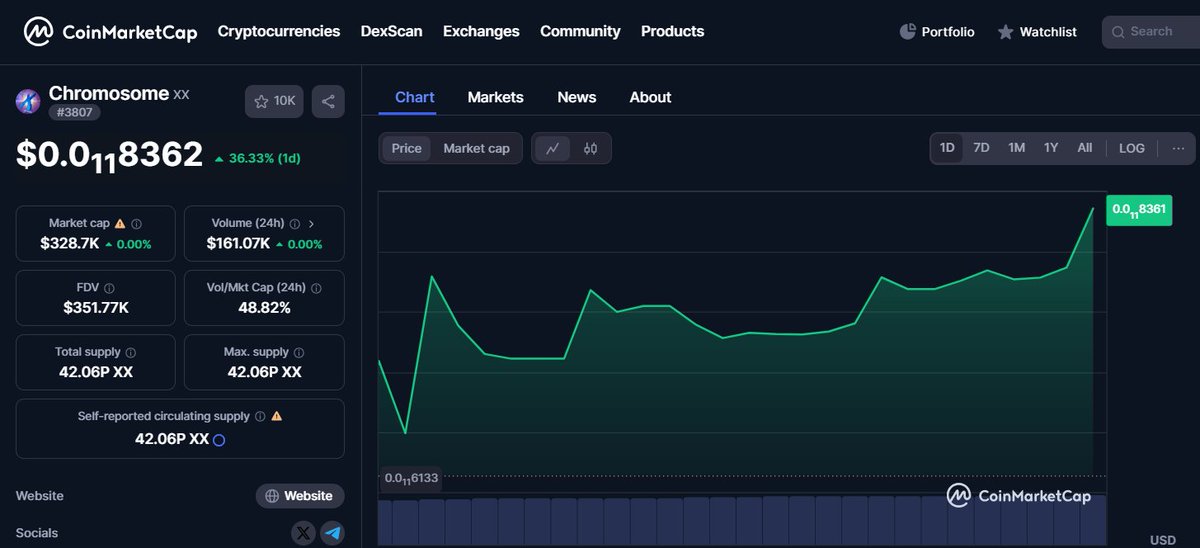Select the line chart type icon
1200x548 pixels.
pyautogui.click(x=553, y=148)
